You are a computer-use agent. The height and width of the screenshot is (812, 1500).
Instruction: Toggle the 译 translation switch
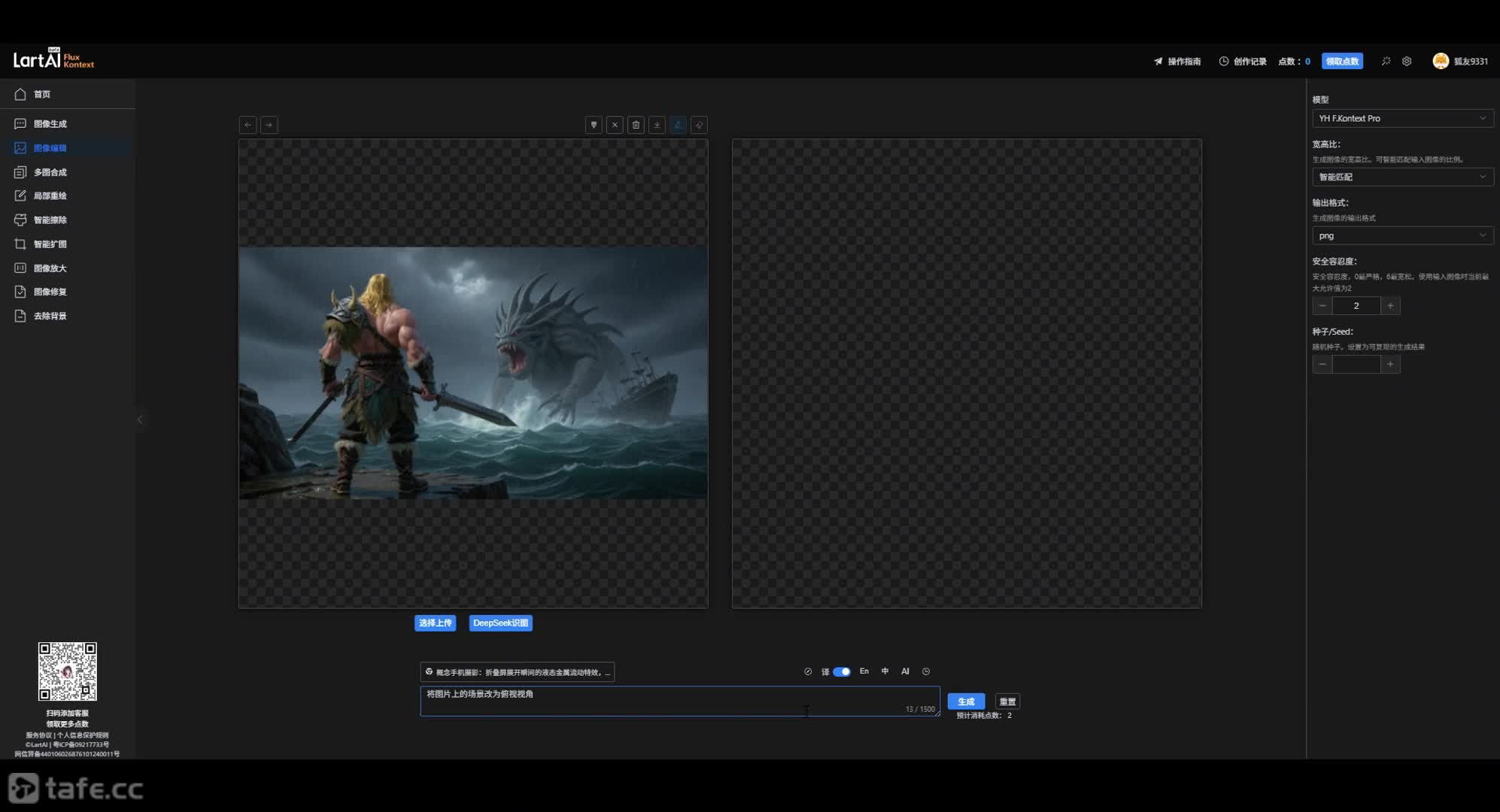click(x=841, y=671)
